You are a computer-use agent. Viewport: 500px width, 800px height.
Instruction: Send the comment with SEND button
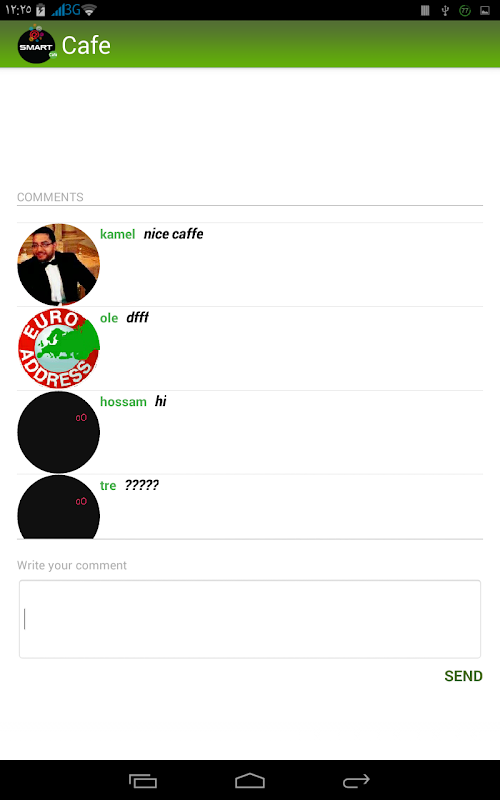pos(463,676)
